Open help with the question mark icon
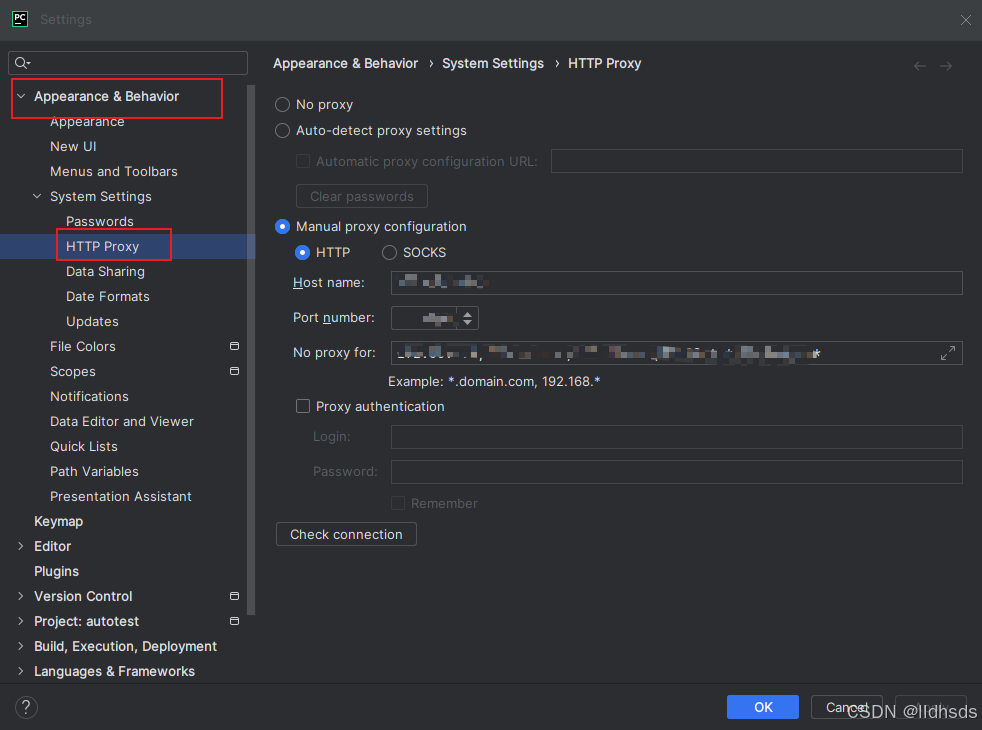The height and width of the screenshot is (730, 982). tap(26, 707)
